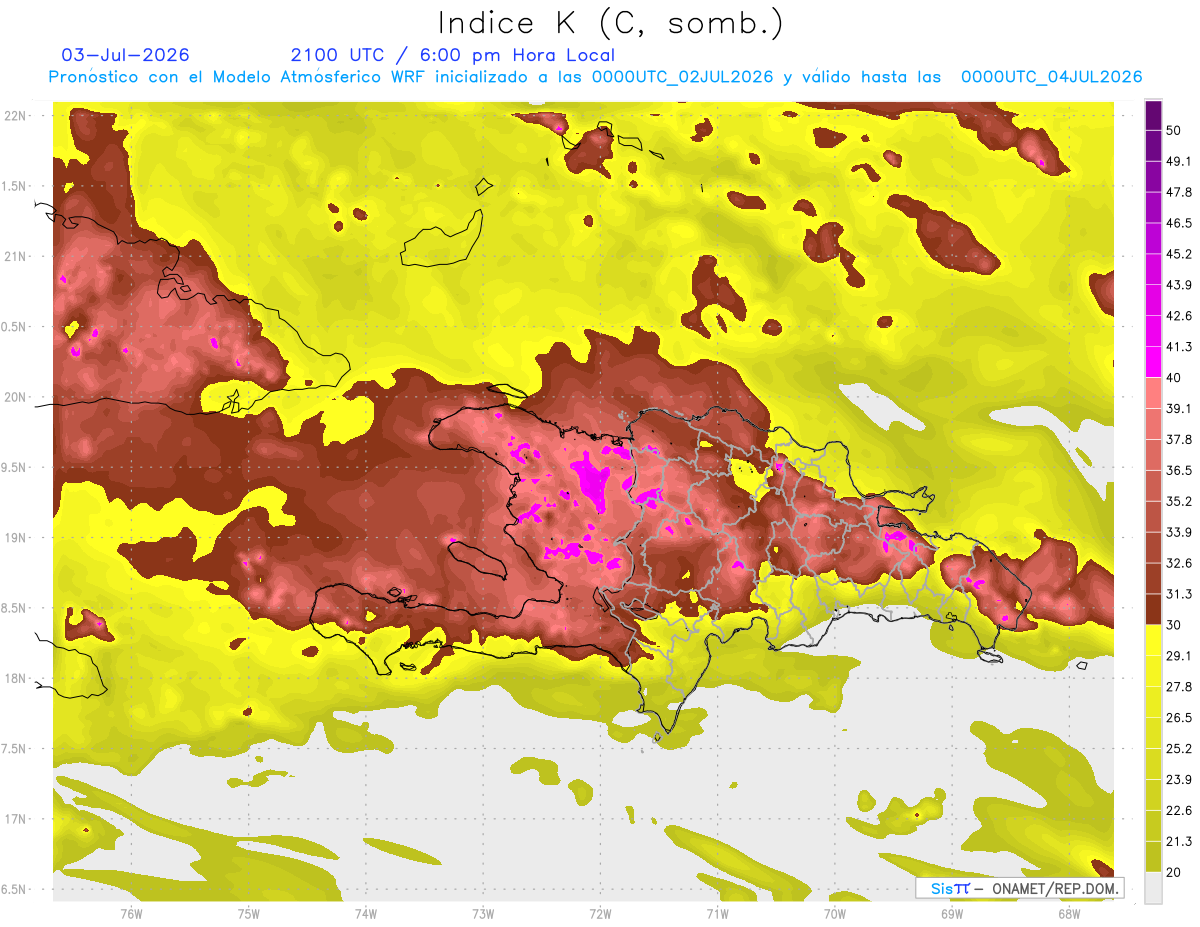Click the colorbar value "46.5"
Image resolution: width=1200 pixels, height=927 pixels.
point(1179,223)
